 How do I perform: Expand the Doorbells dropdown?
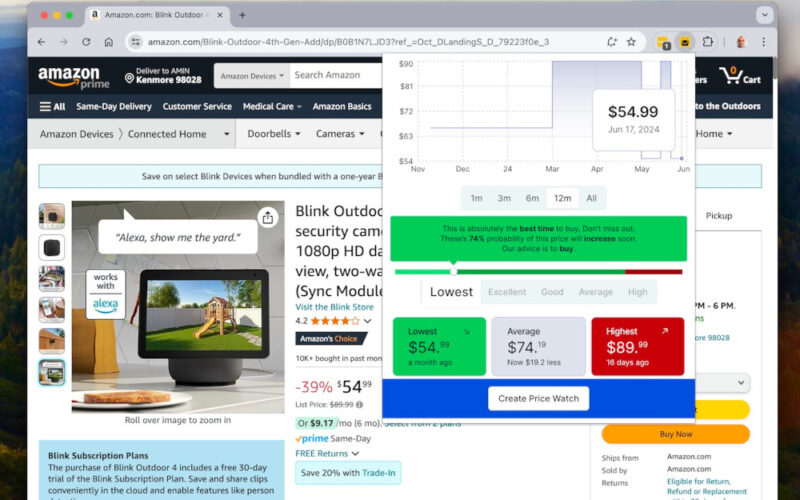tap(273, 134)
